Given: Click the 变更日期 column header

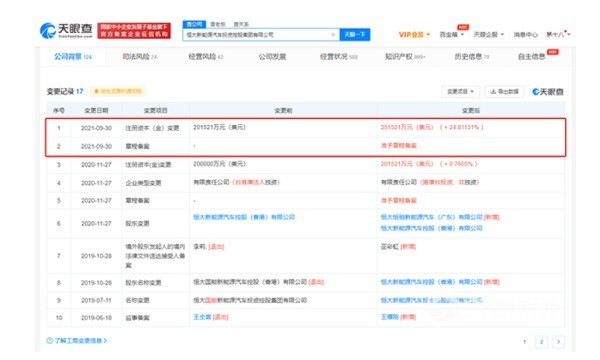Looking at the screenshot, I should (x=96, y=111).
